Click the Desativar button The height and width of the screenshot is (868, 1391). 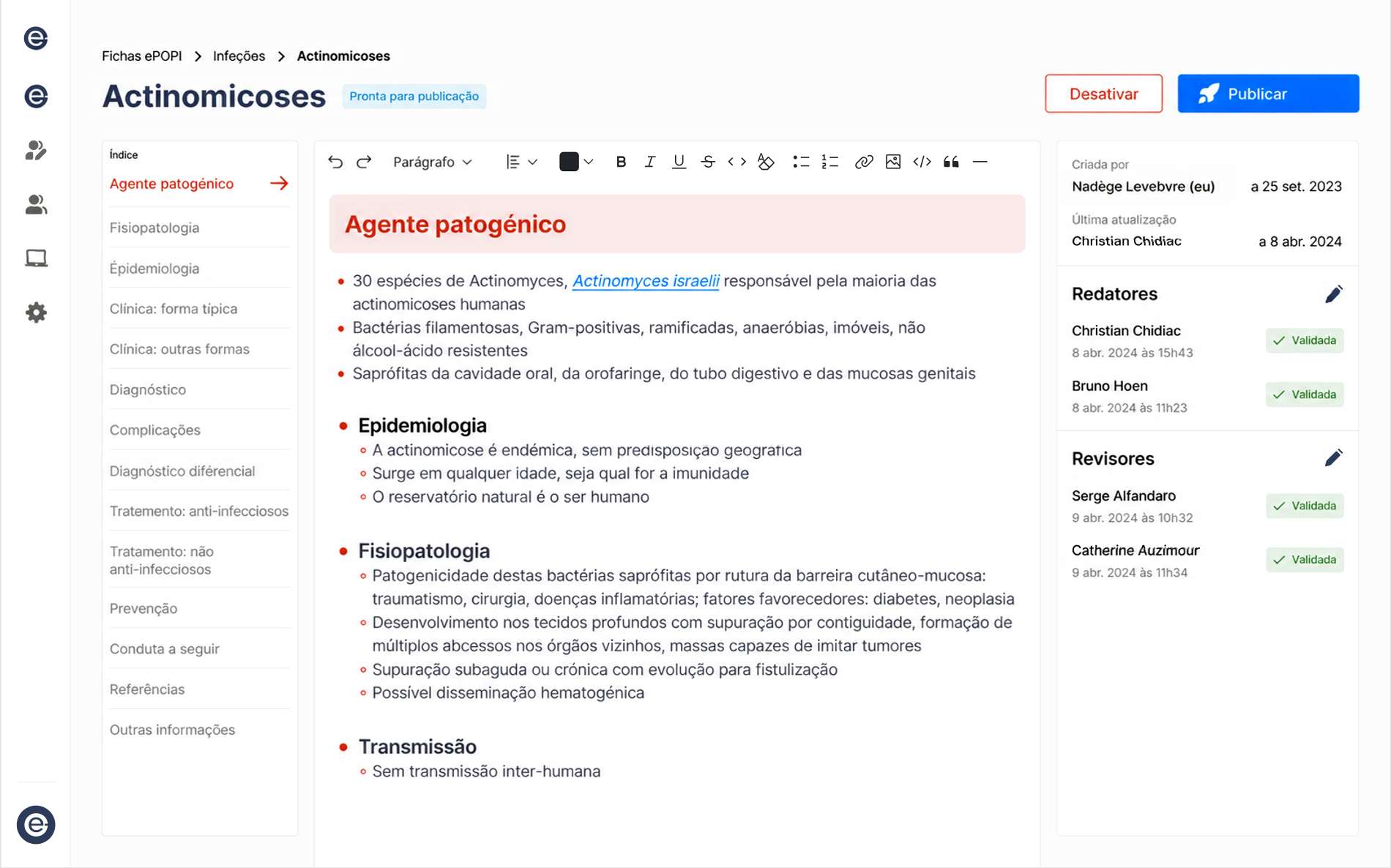tap(1103, 94)
